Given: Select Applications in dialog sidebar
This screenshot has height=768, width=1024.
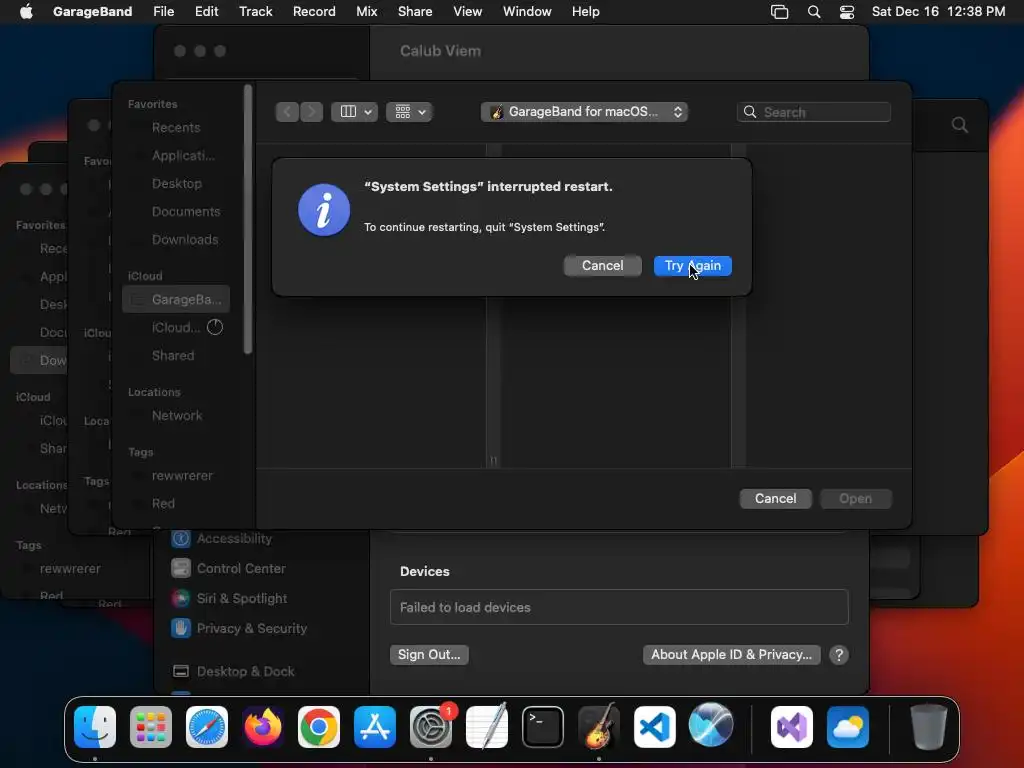Looking at the screenshot, I should tap(176, 155).
